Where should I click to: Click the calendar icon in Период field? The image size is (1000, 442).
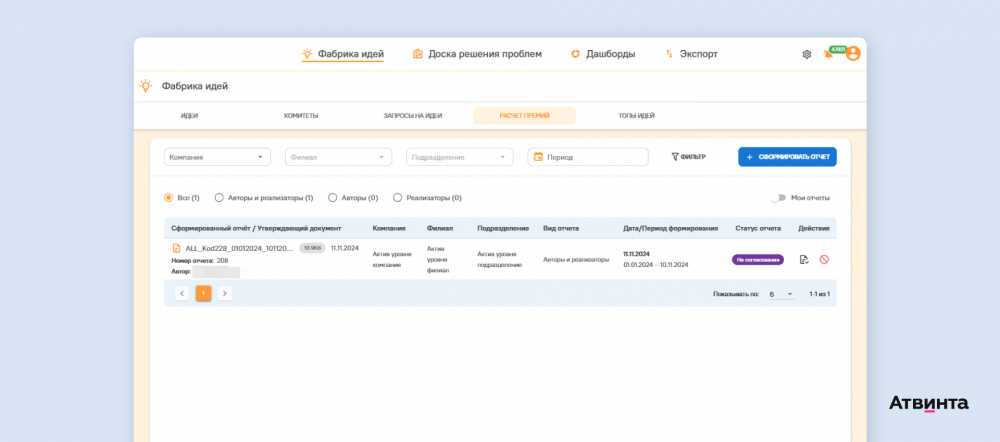point(538,157)
